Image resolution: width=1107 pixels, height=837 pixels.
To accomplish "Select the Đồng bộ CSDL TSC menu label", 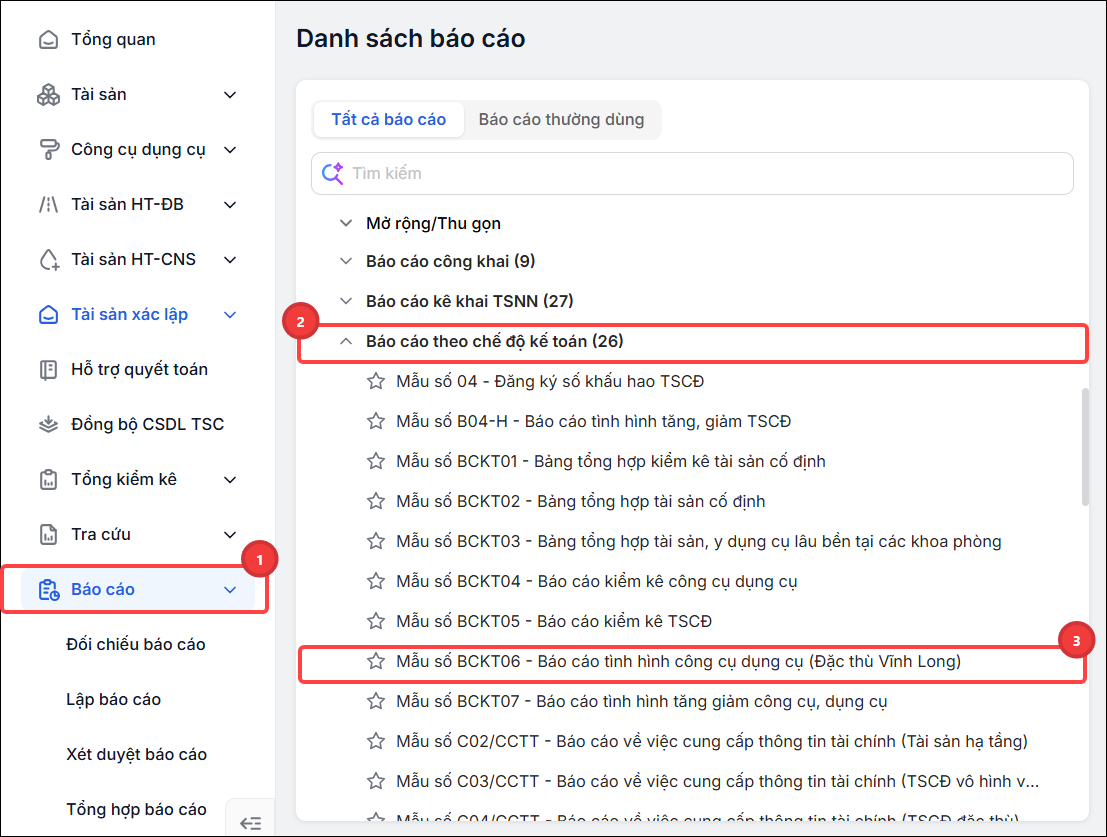I will [148, 425].
